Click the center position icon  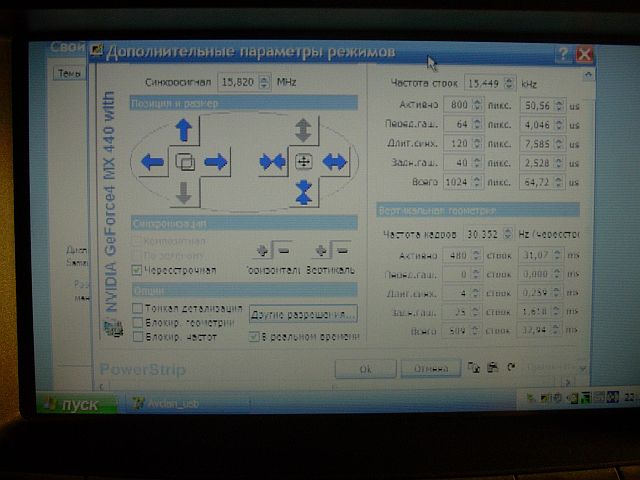click(x=184, y=161)
